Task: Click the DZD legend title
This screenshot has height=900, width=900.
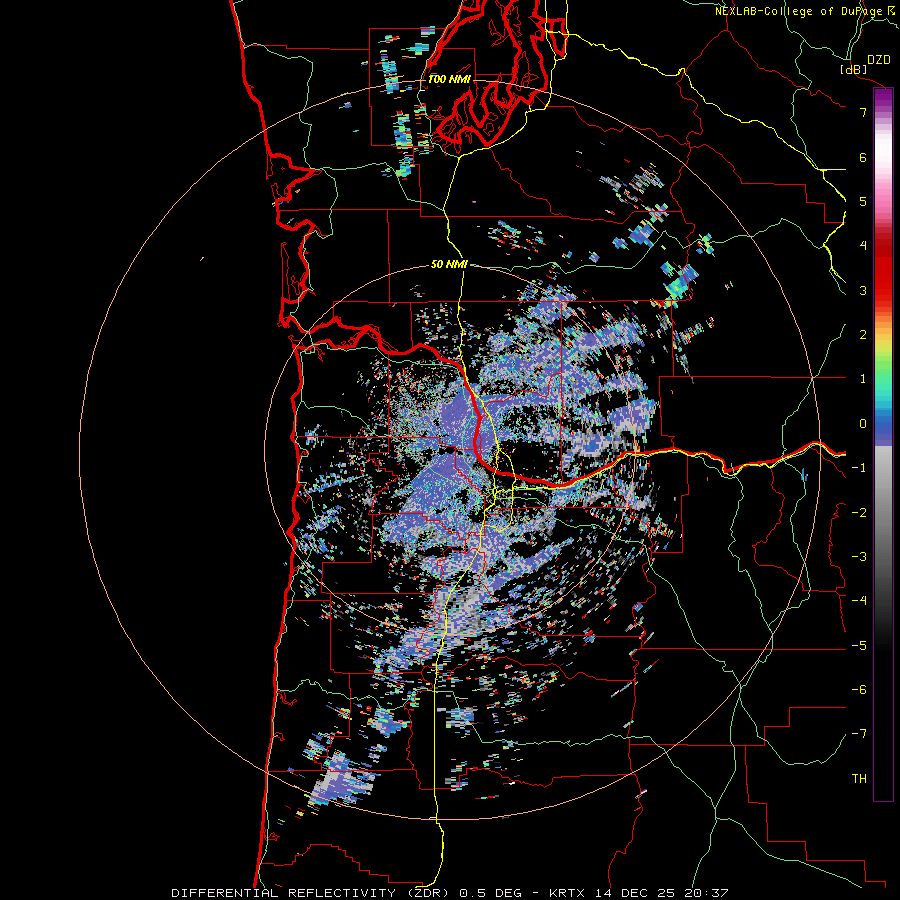Action: click(879, 60)
